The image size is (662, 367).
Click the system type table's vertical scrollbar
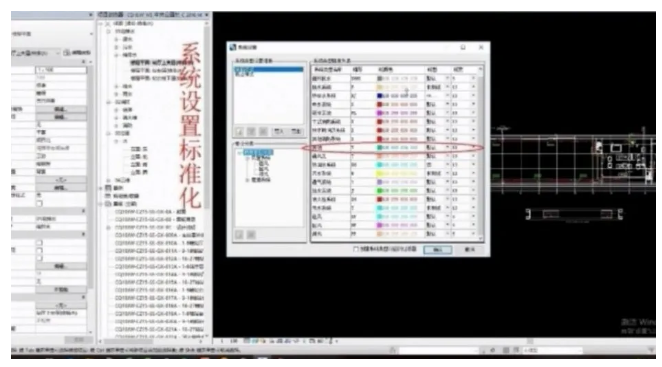point(480,153)
